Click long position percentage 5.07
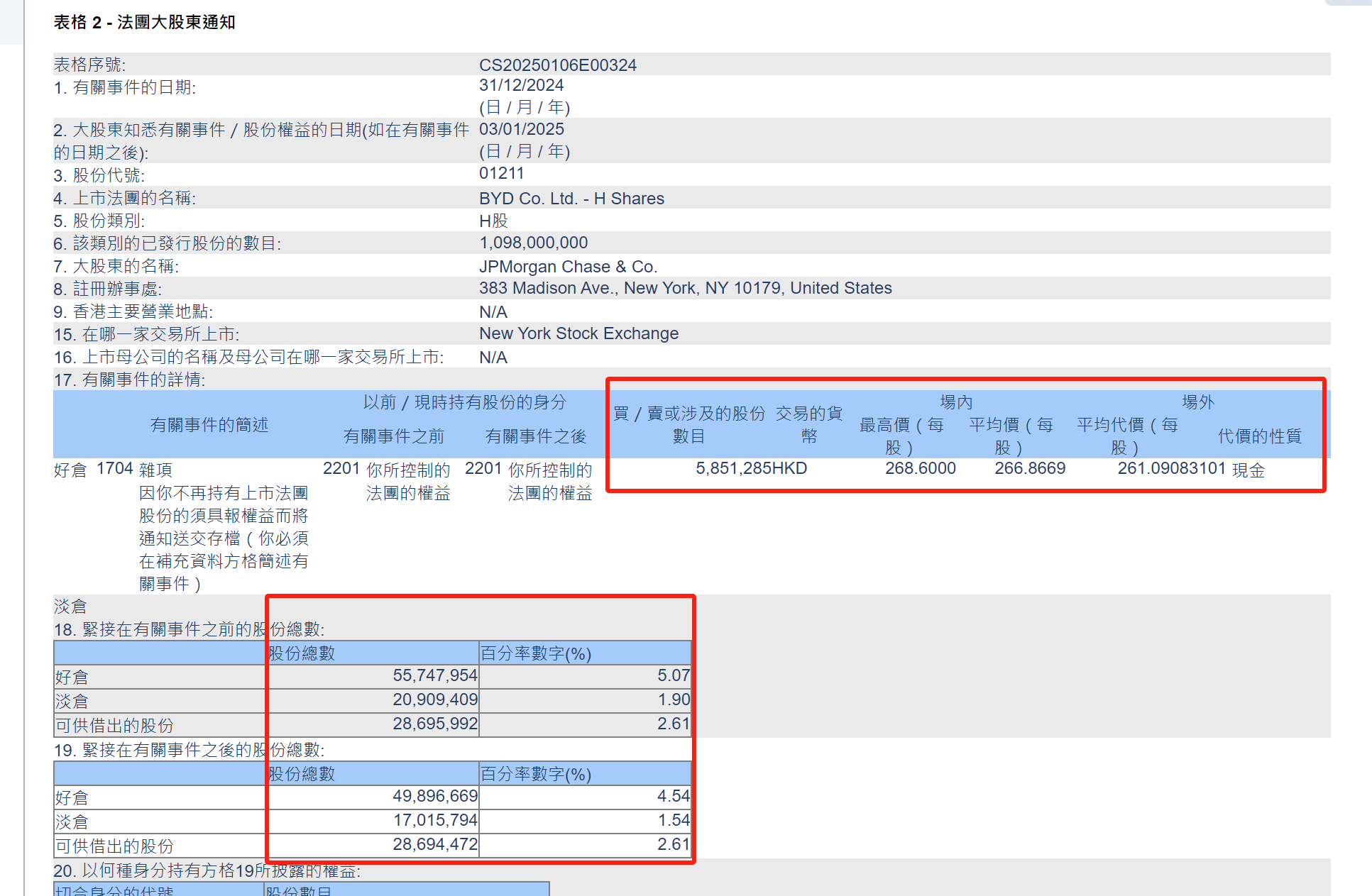 coord(674,675)
